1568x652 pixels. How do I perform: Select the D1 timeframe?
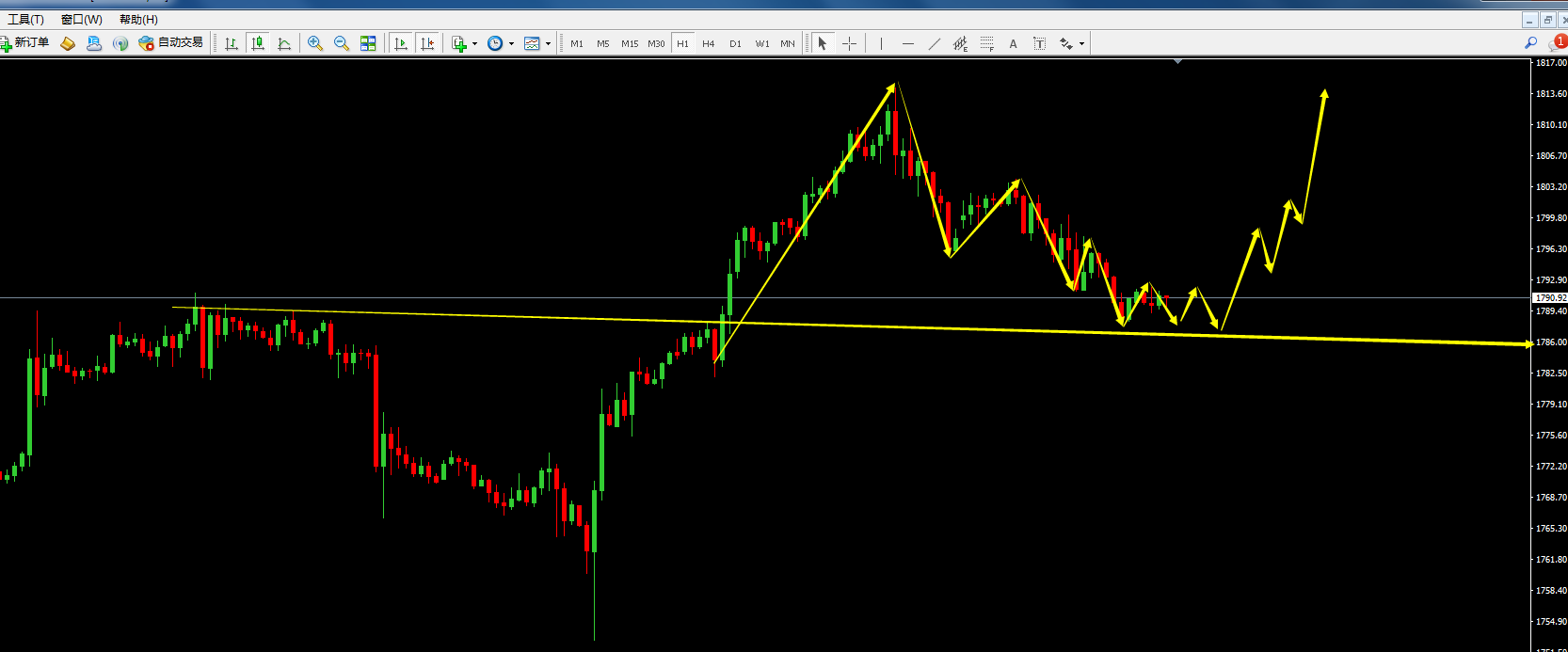click(735, 43)
